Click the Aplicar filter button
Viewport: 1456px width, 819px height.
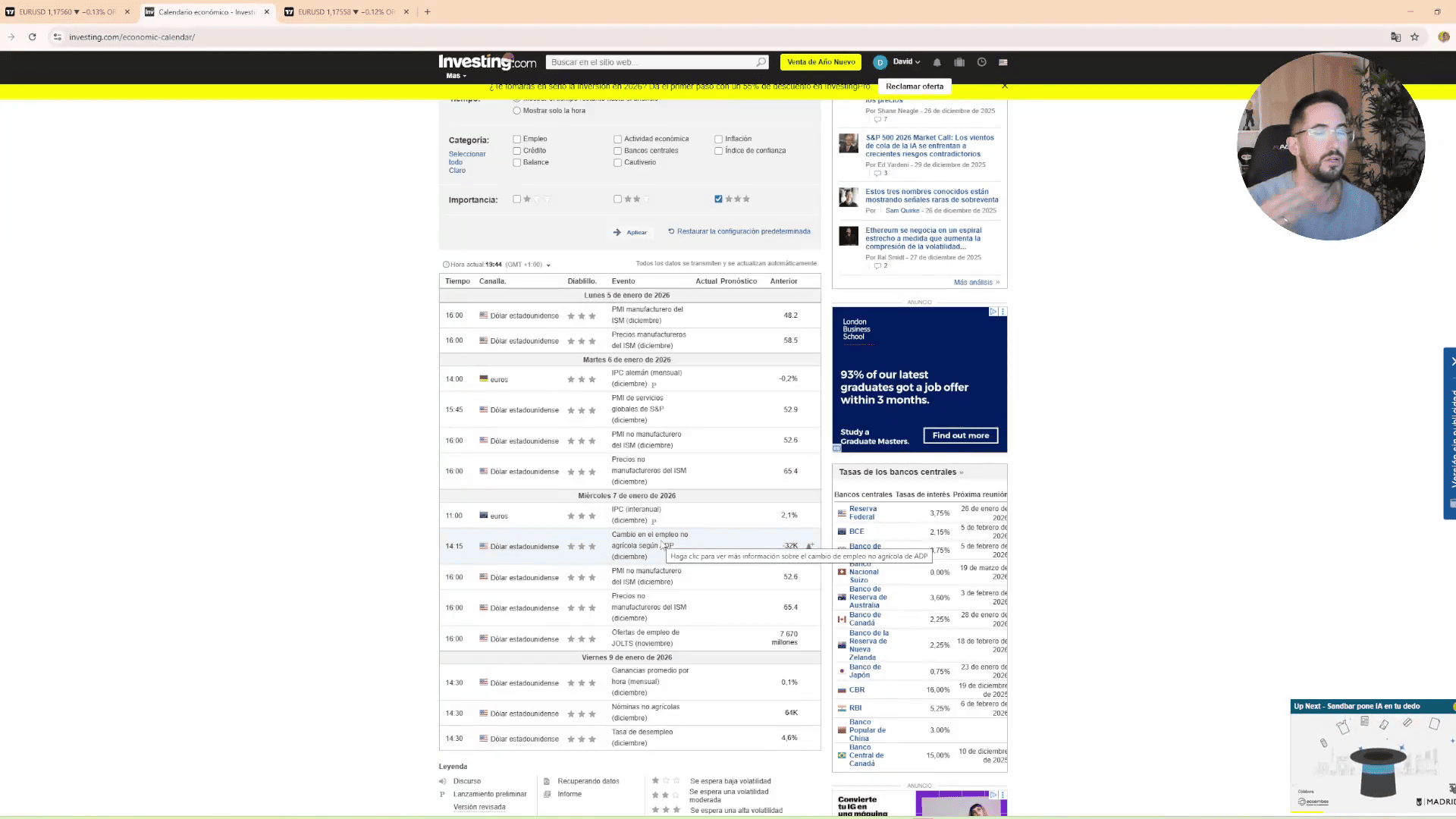(x=631, y=232)
